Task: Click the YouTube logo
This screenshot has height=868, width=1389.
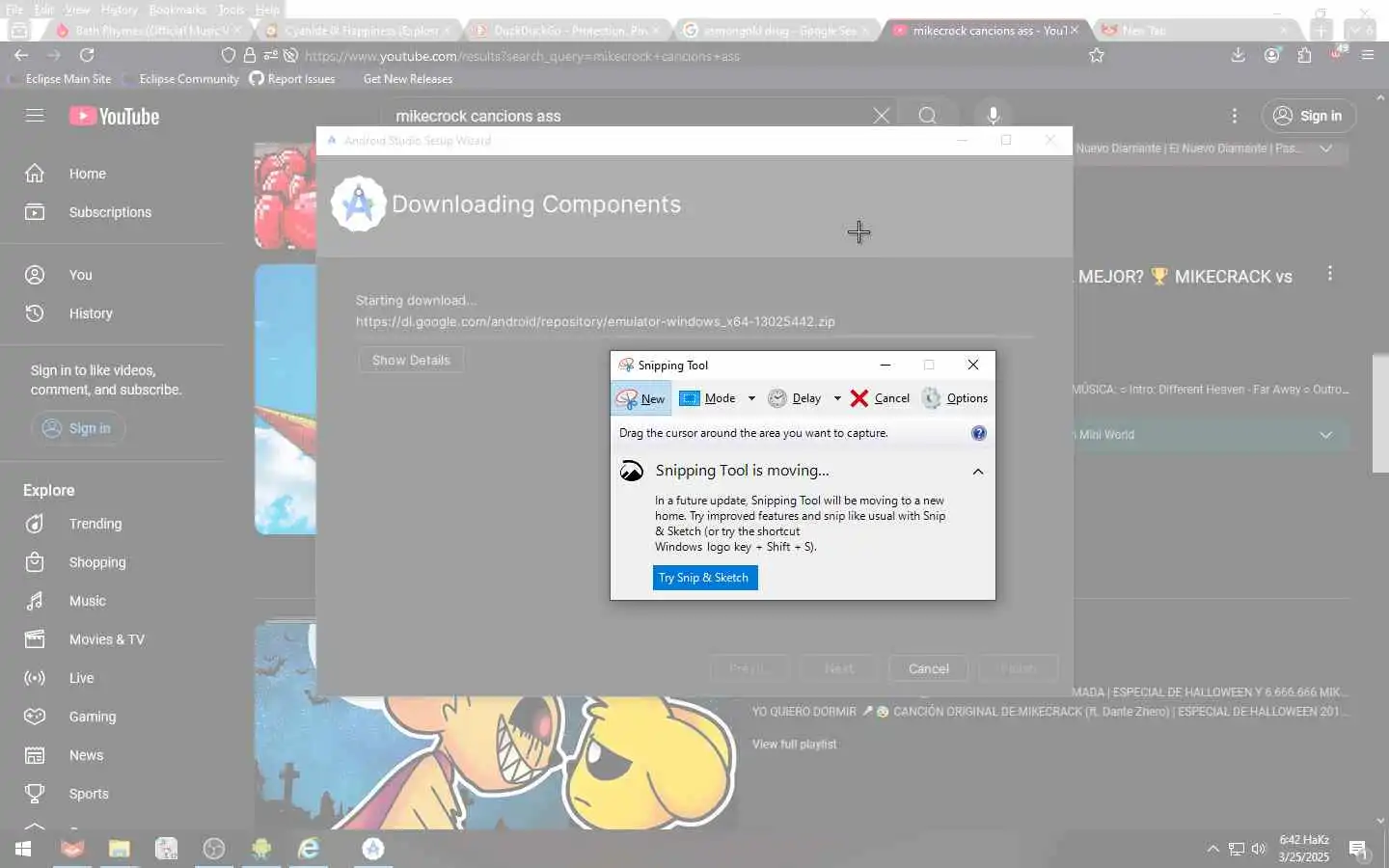Action: pos(114,117)
